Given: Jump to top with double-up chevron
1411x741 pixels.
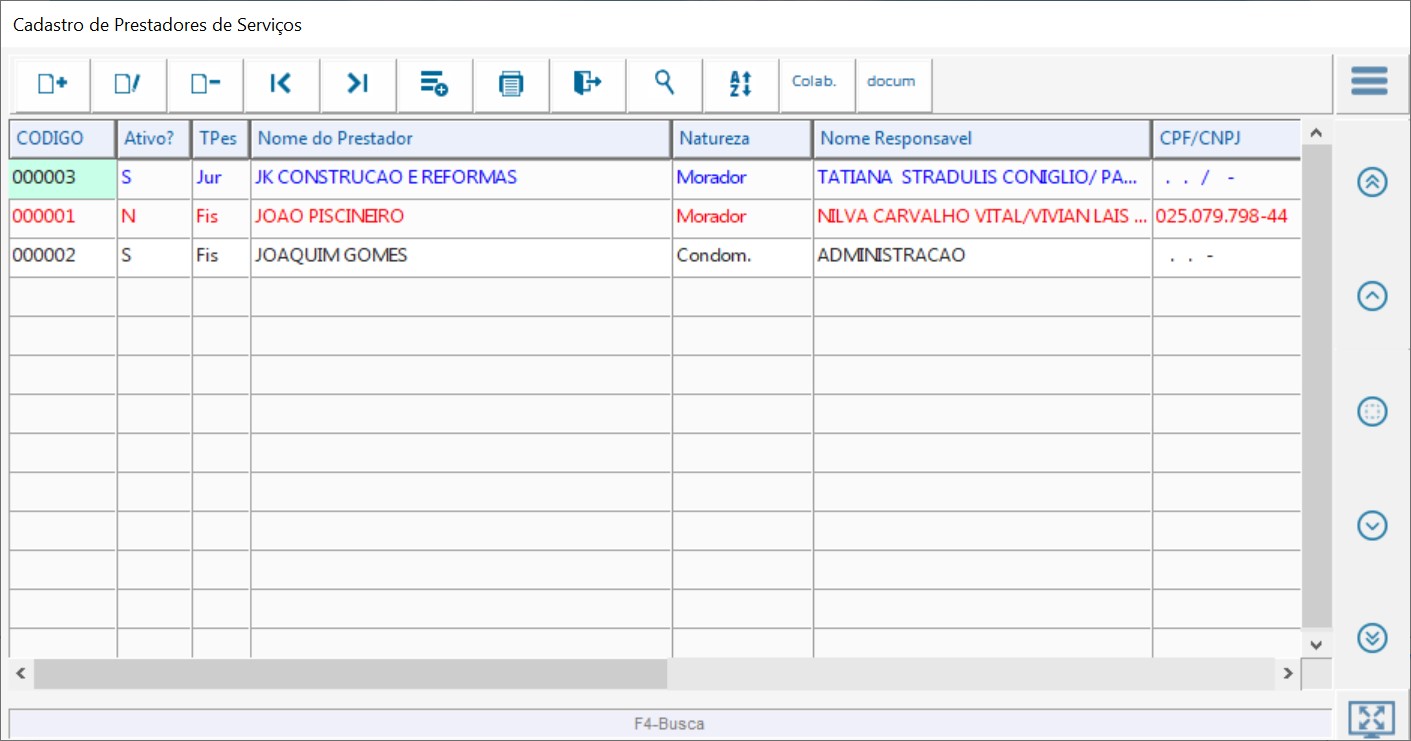Looking at the screenshot, I should [1372, 182].
